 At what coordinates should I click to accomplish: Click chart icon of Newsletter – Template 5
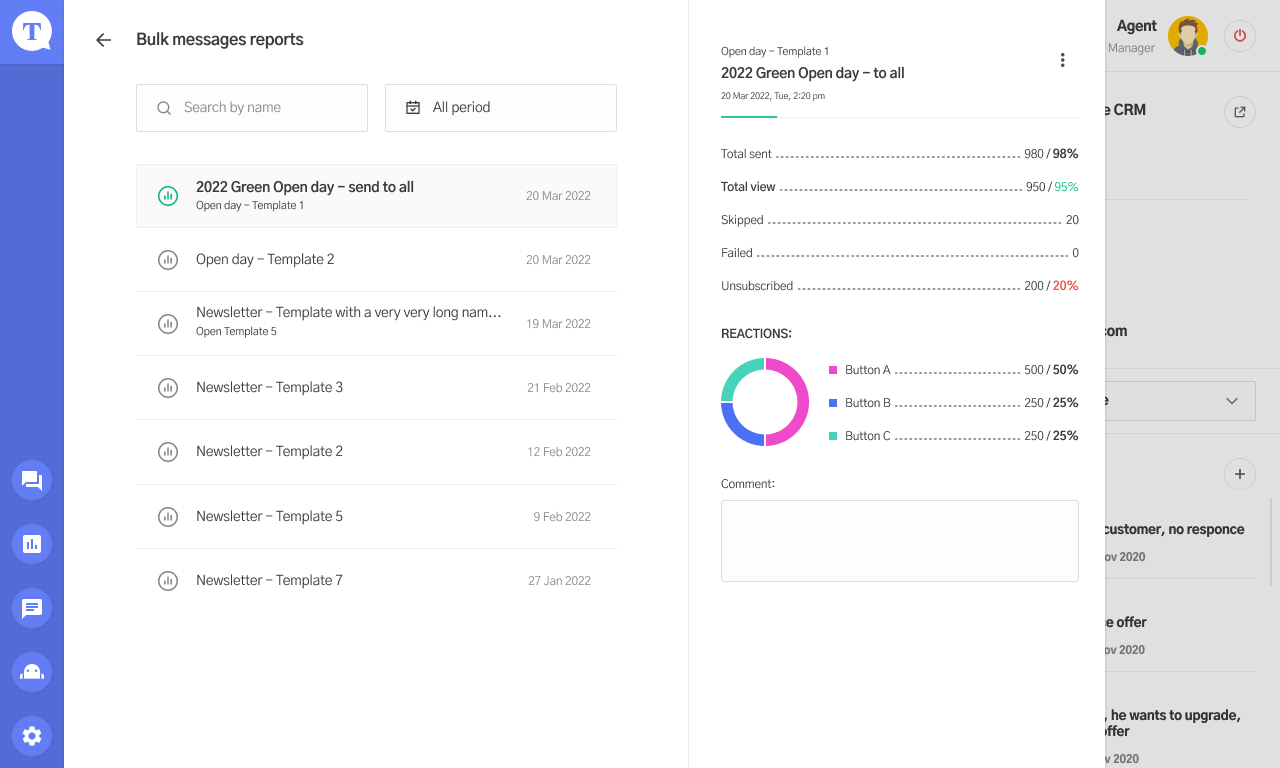[x=168, y=517]
